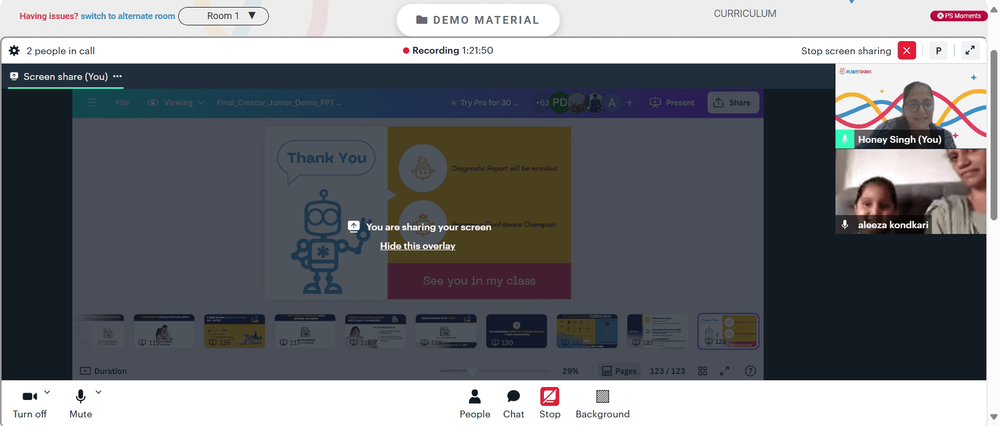Click See you in my class banner
This screenshot has height=426, width=1000.
479,281
